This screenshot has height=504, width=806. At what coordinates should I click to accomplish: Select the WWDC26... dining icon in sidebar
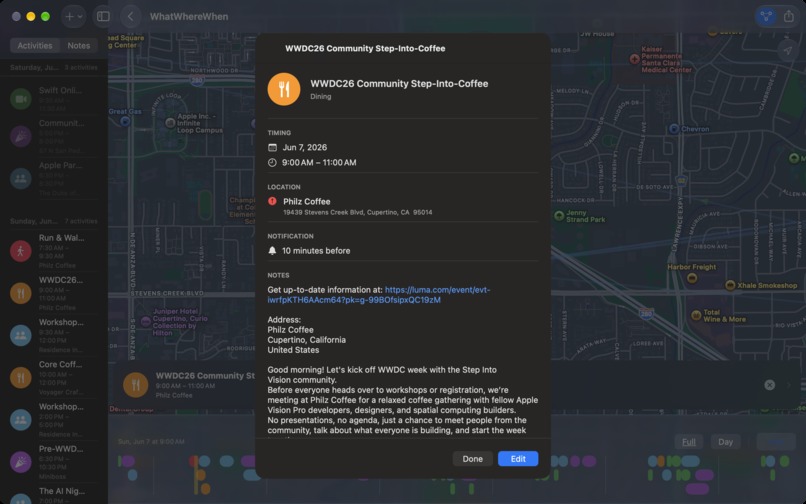(21, 293)
